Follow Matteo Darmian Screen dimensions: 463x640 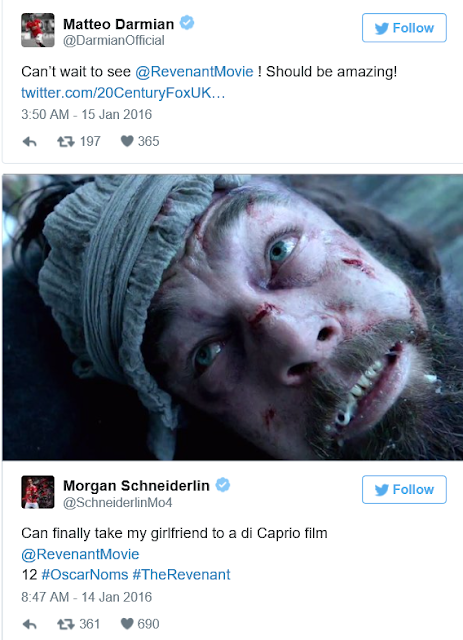tap(404, 28)
